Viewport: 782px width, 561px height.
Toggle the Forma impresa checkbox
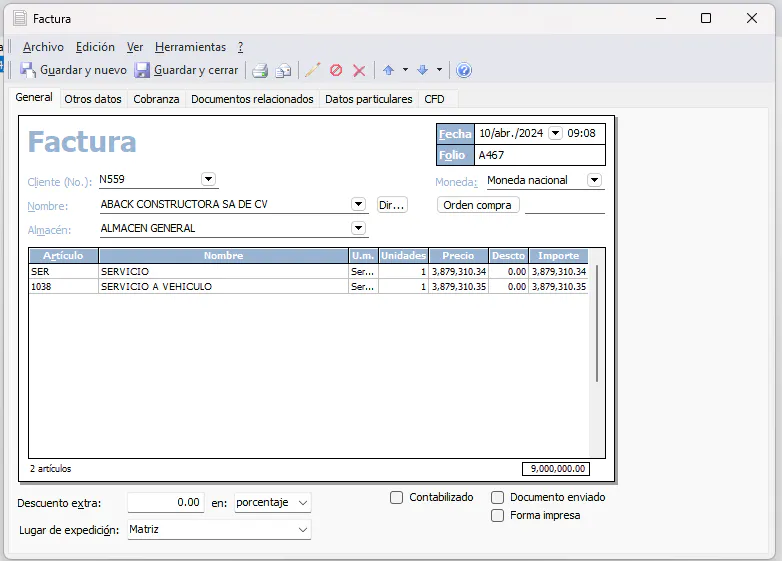[x=497, y=515]
